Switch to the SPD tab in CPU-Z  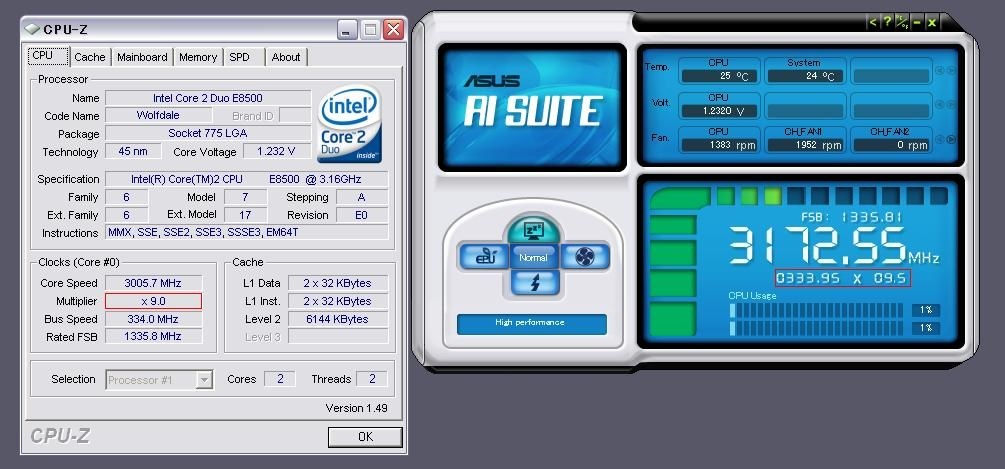point(244,57)
